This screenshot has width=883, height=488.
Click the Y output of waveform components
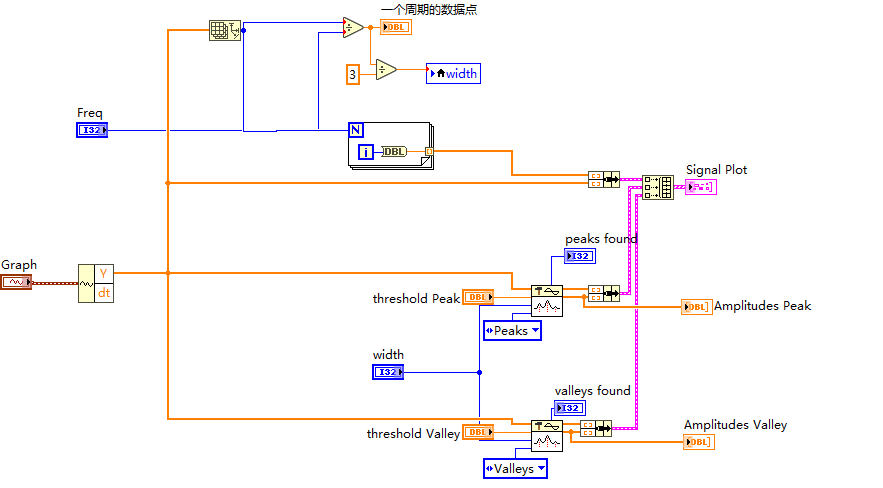(104, 274)
